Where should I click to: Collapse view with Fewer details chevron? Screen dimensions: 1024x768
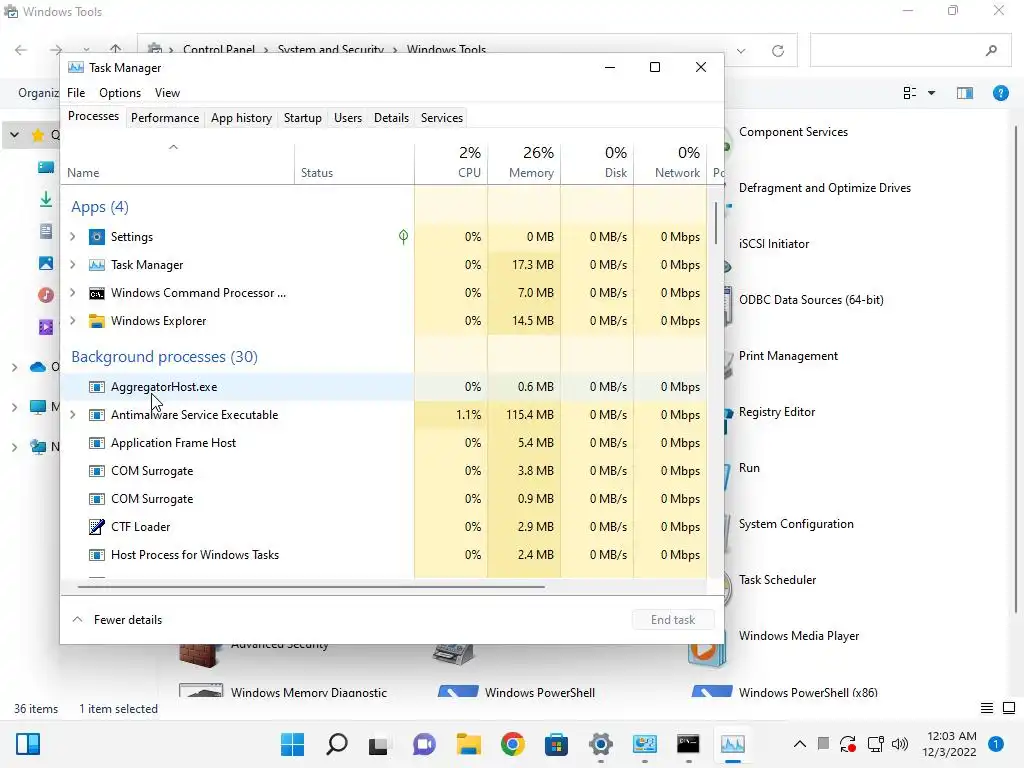78,620
